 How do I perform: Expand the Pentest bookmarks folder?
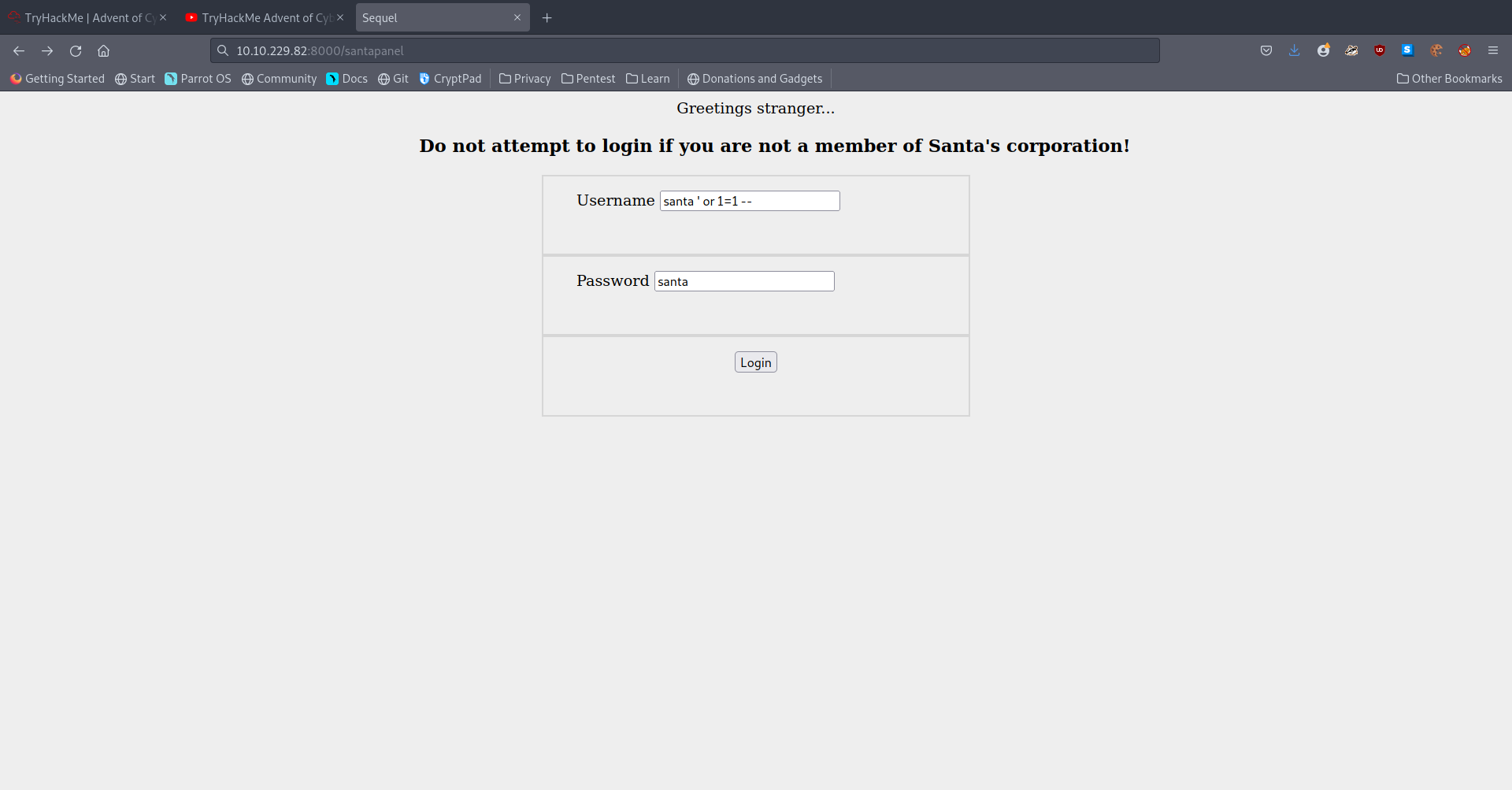click(x=587, y=79)
